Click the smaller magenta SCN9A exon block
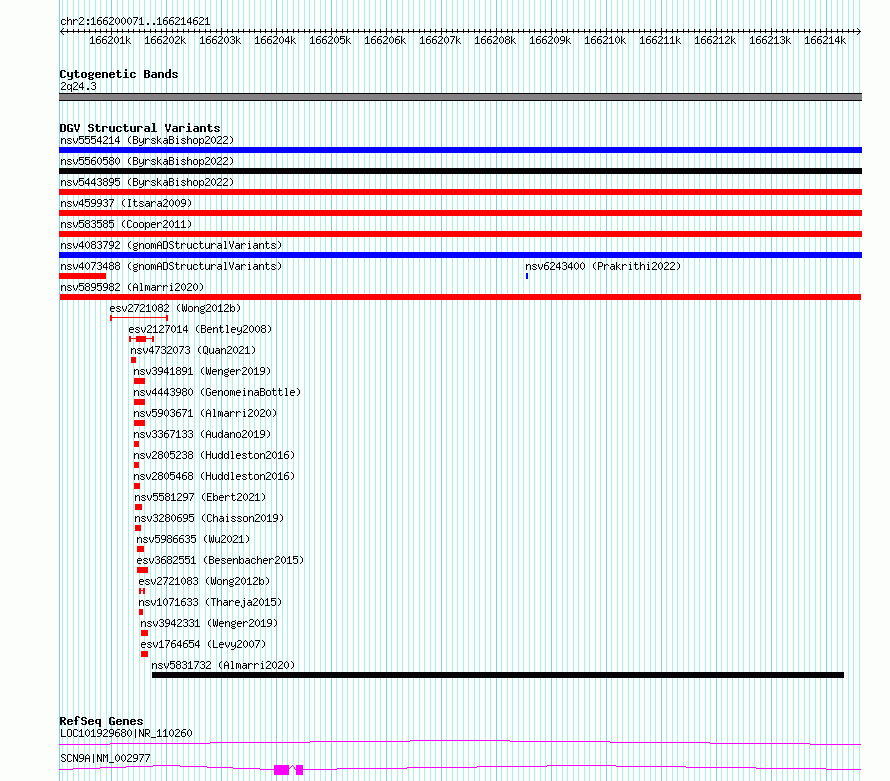The width and height of the screenshot is (890, 781). coord(300,770)
